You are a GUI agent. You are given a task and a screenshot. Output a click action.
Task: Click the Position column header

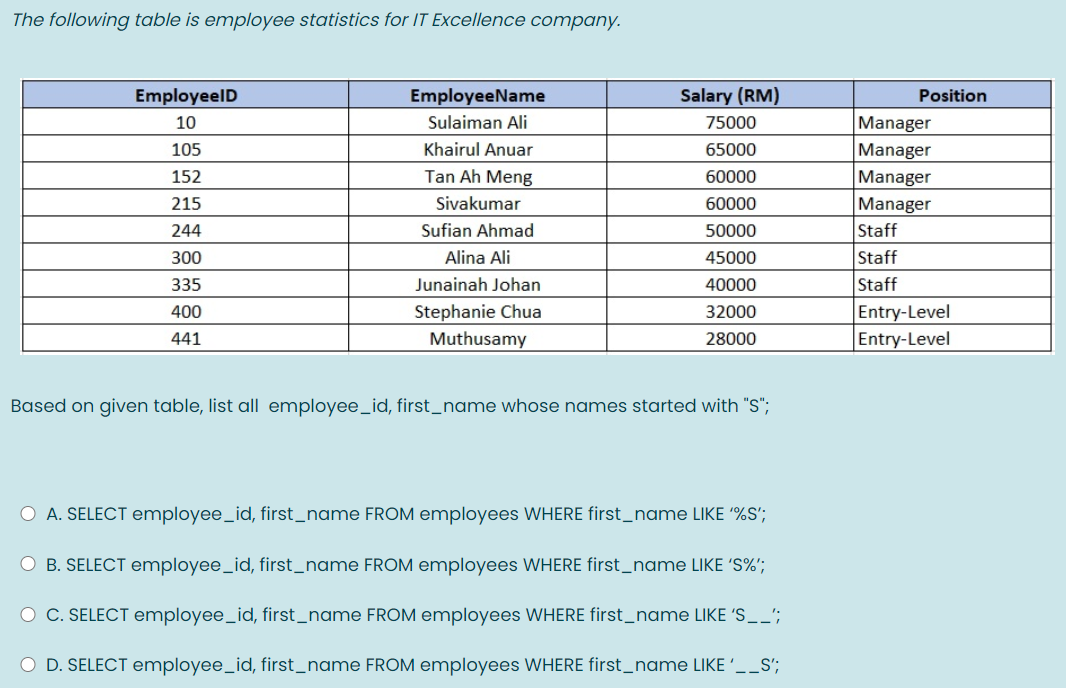pyautogui.click(x=952, y=95)
